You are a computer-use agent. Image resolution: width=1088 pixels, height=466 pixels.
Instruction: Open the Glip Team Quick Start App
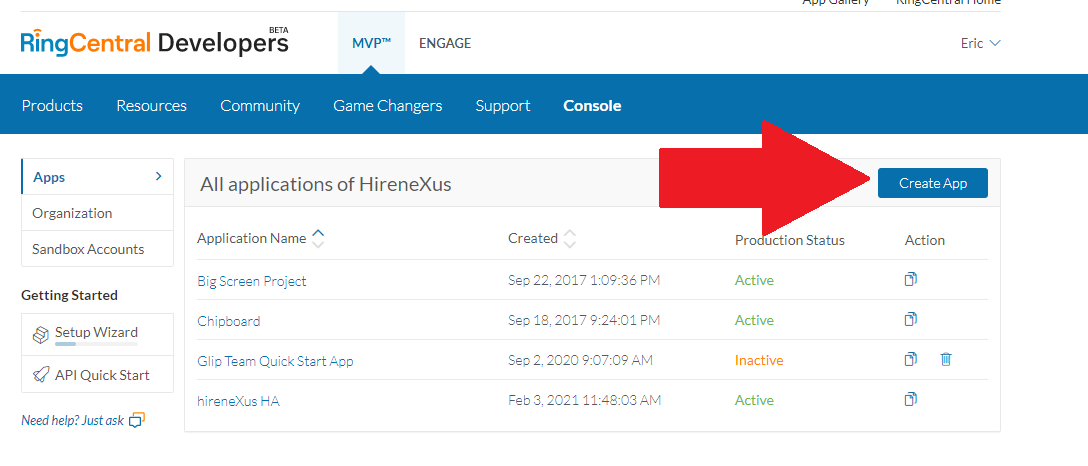(x=275, y=361)
